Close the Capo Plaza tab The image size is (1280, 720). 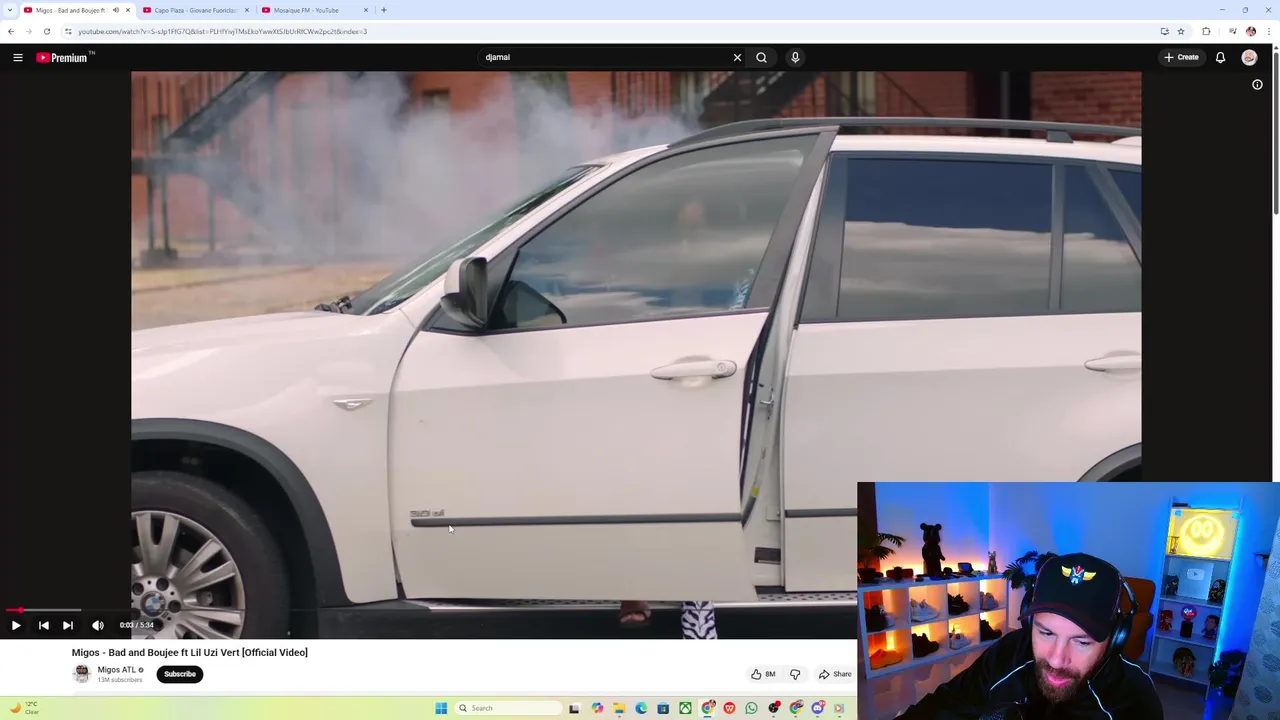click(x=247, y=10)
